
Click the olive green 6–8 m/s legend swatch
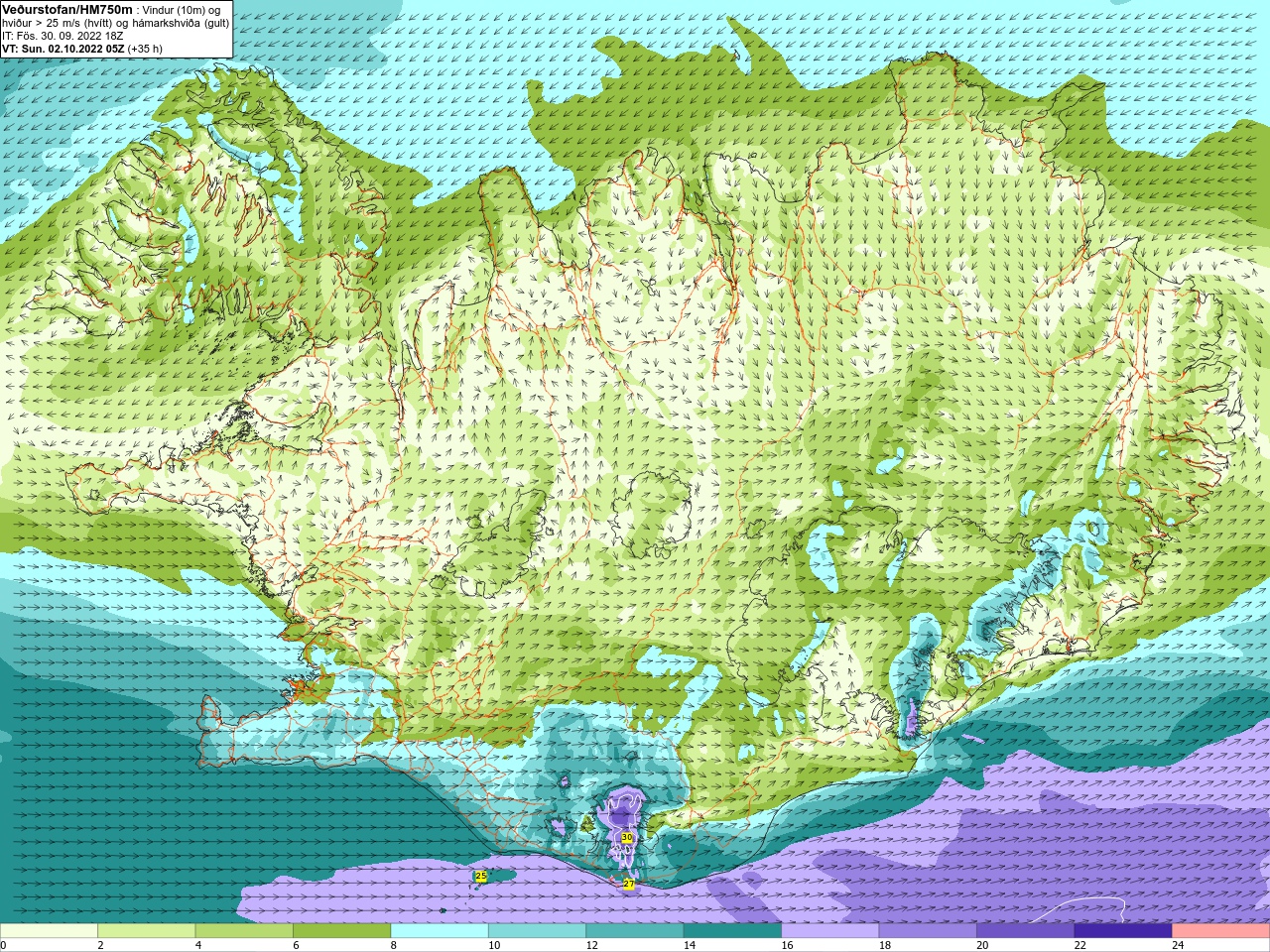[x=342, y=930]
